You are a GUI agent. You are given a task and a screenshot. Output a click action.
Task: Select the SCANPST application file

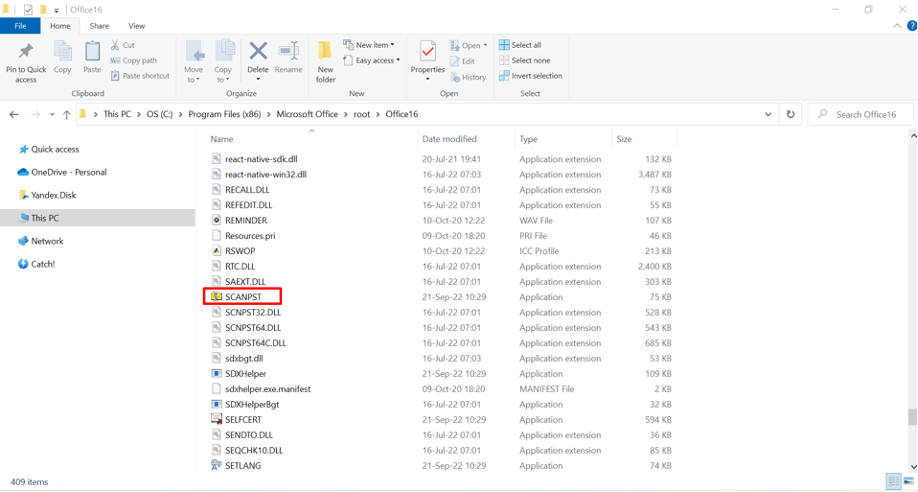click(x=243, y=297)
